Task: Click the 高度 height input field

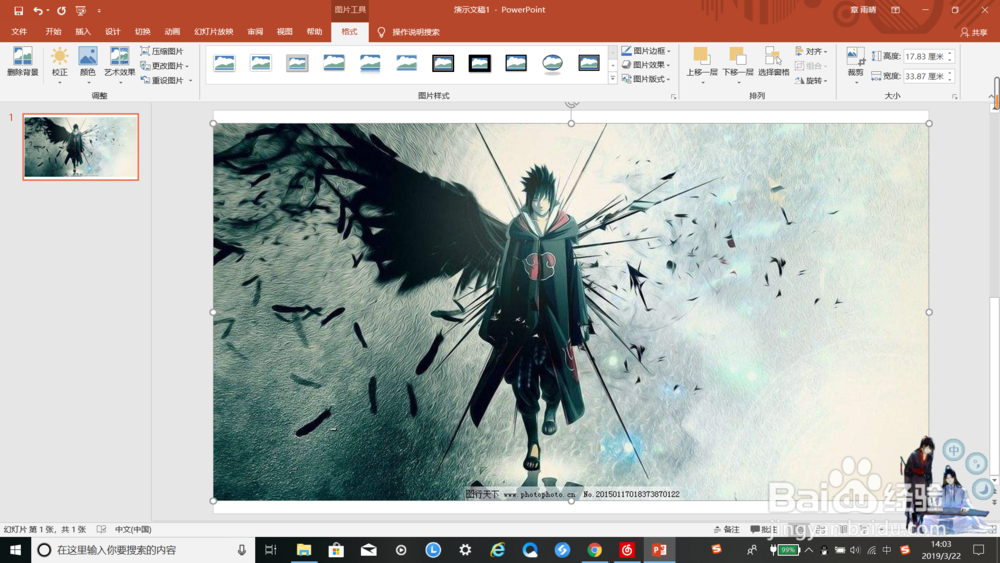Action: tap(923, 56)
